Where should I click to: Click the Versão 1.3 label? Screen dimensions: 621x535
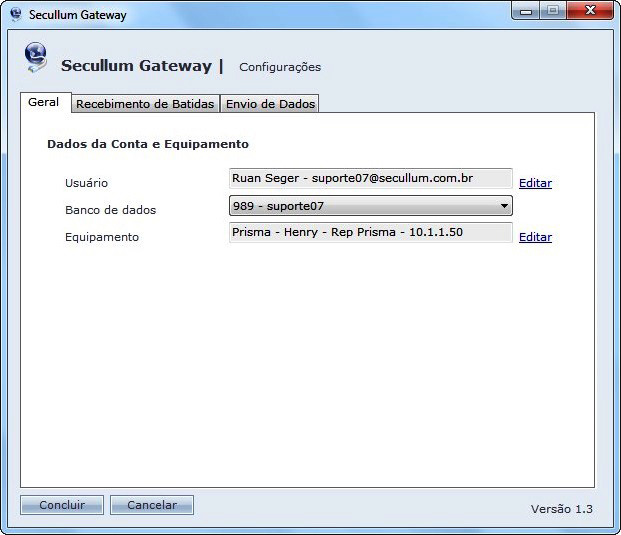coord(561,509)
